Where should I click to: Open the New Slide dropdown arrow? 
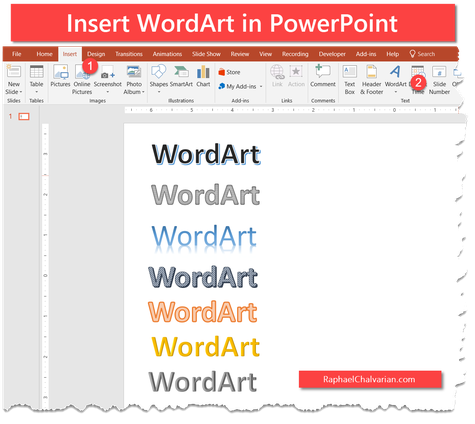click(x=21, y=92)
